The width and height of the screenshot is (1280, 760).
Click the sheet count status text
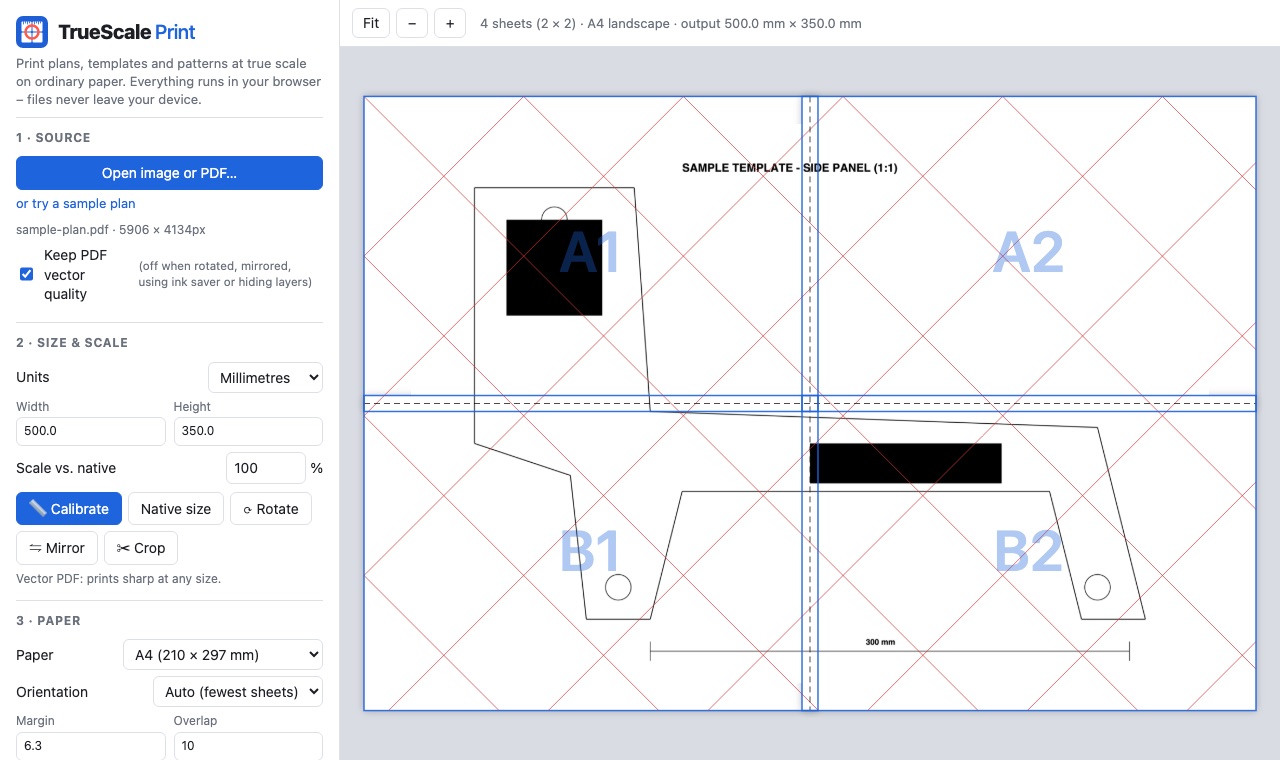[x=670, y=23]
